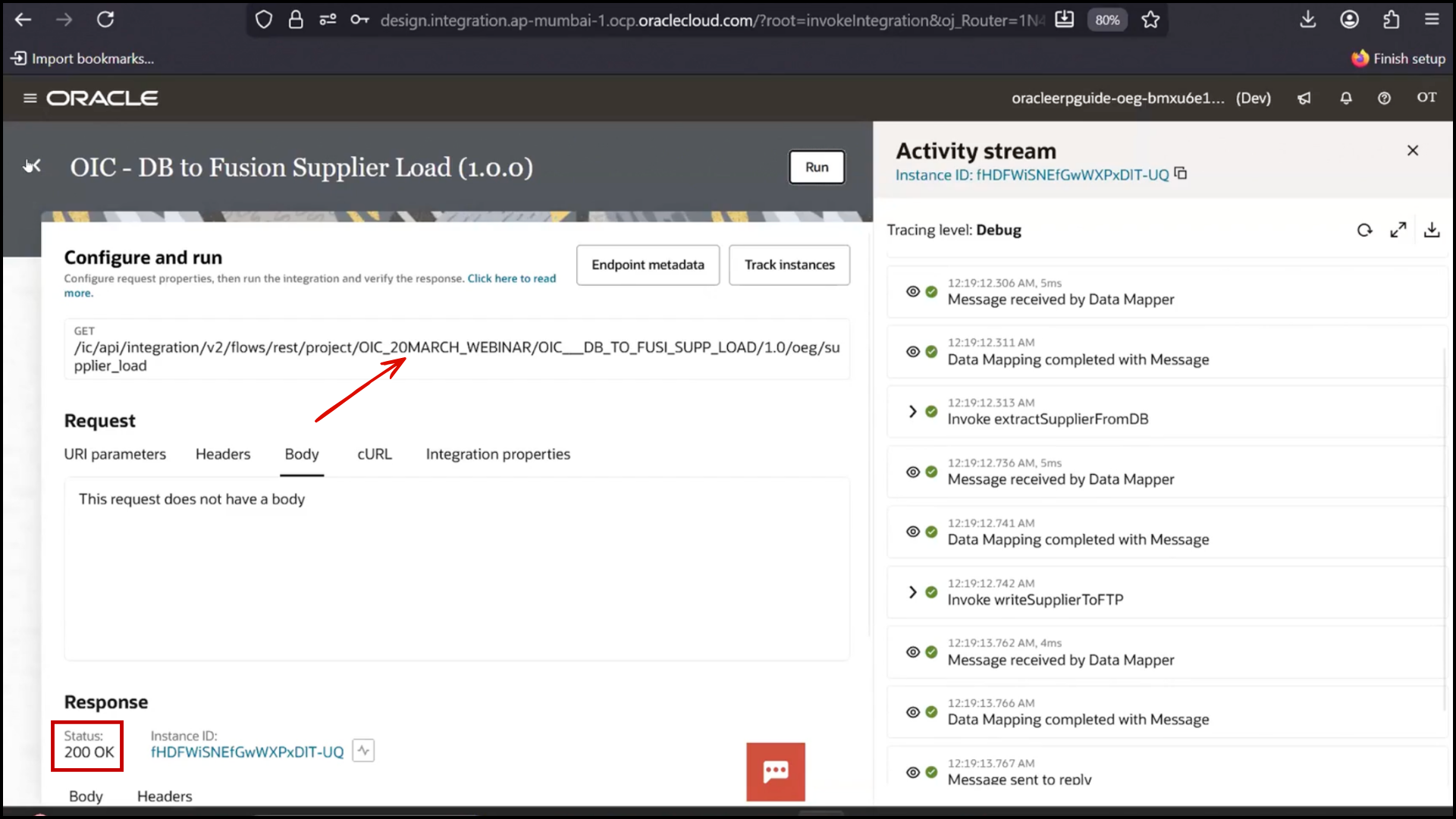The width and height of the screenshot is (1456, 819).
Task: View payload of 12:19:13.766 Data Mapping completed
Action: click(x=913, y=712)
